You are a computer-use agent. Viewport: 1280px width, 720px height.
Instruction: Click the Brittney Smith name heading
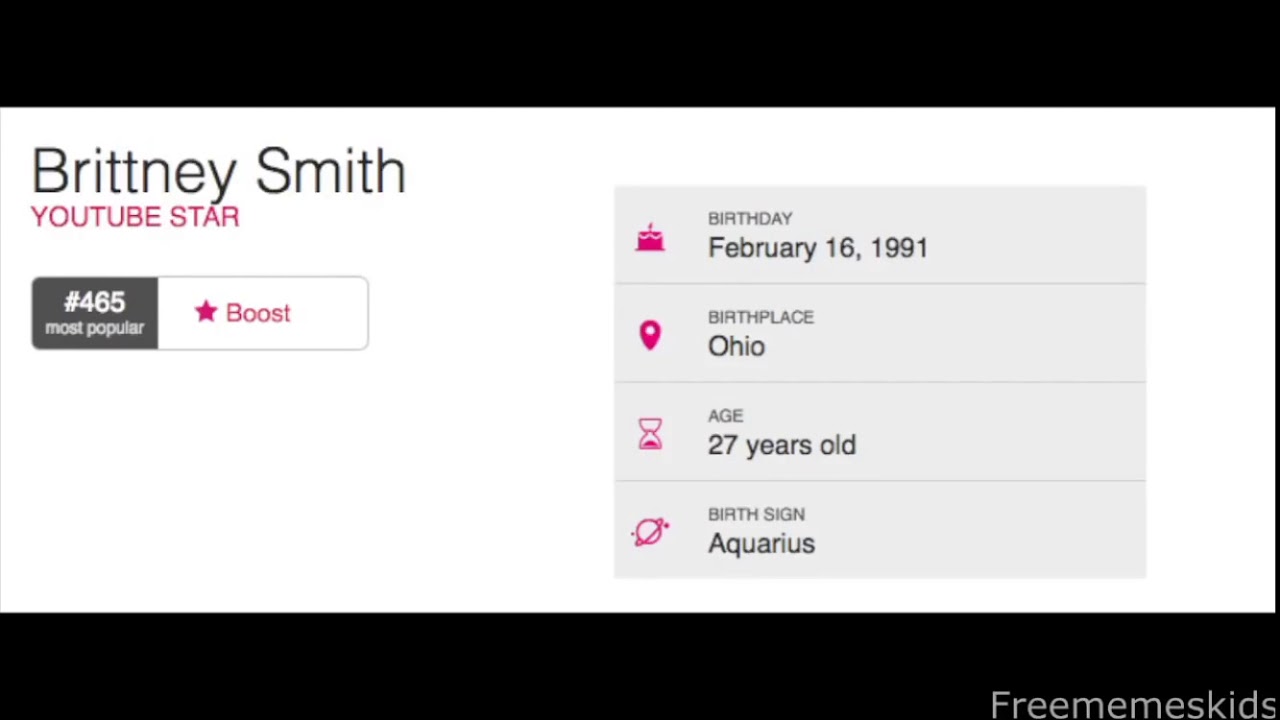(x=218, y=171)
